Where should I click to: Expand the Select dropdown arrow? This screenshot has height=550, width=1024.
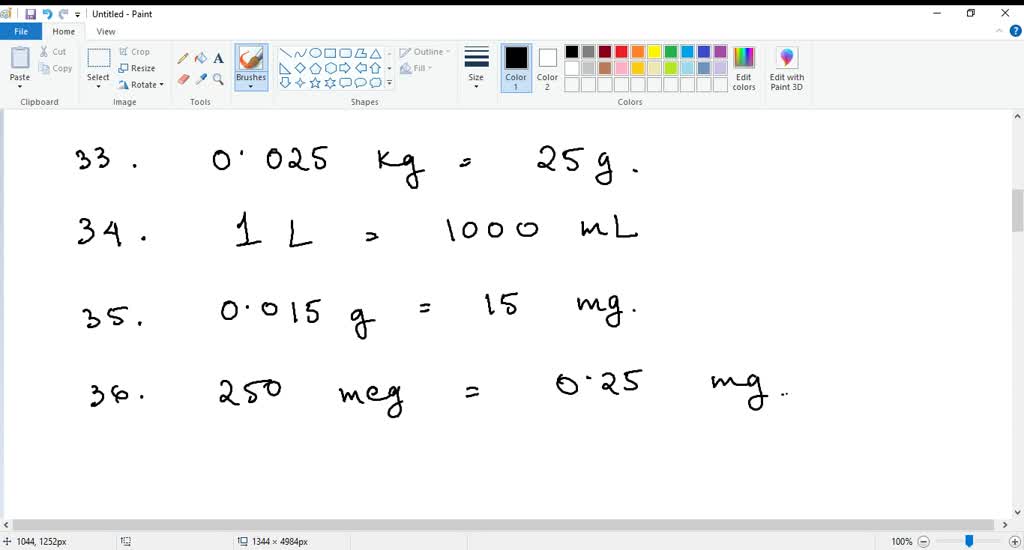tap(99, 86)
